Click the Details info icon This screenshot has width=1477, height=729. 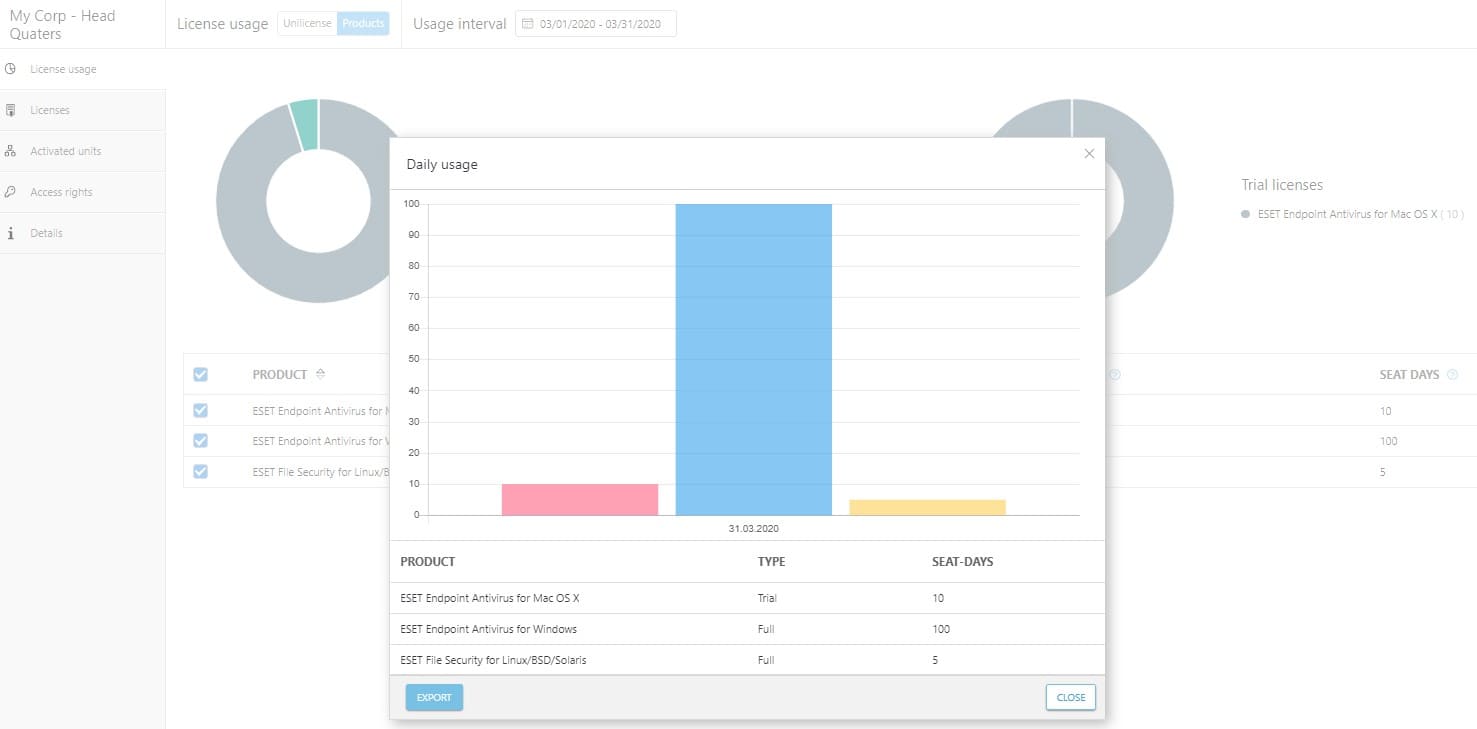coord(10,233)
